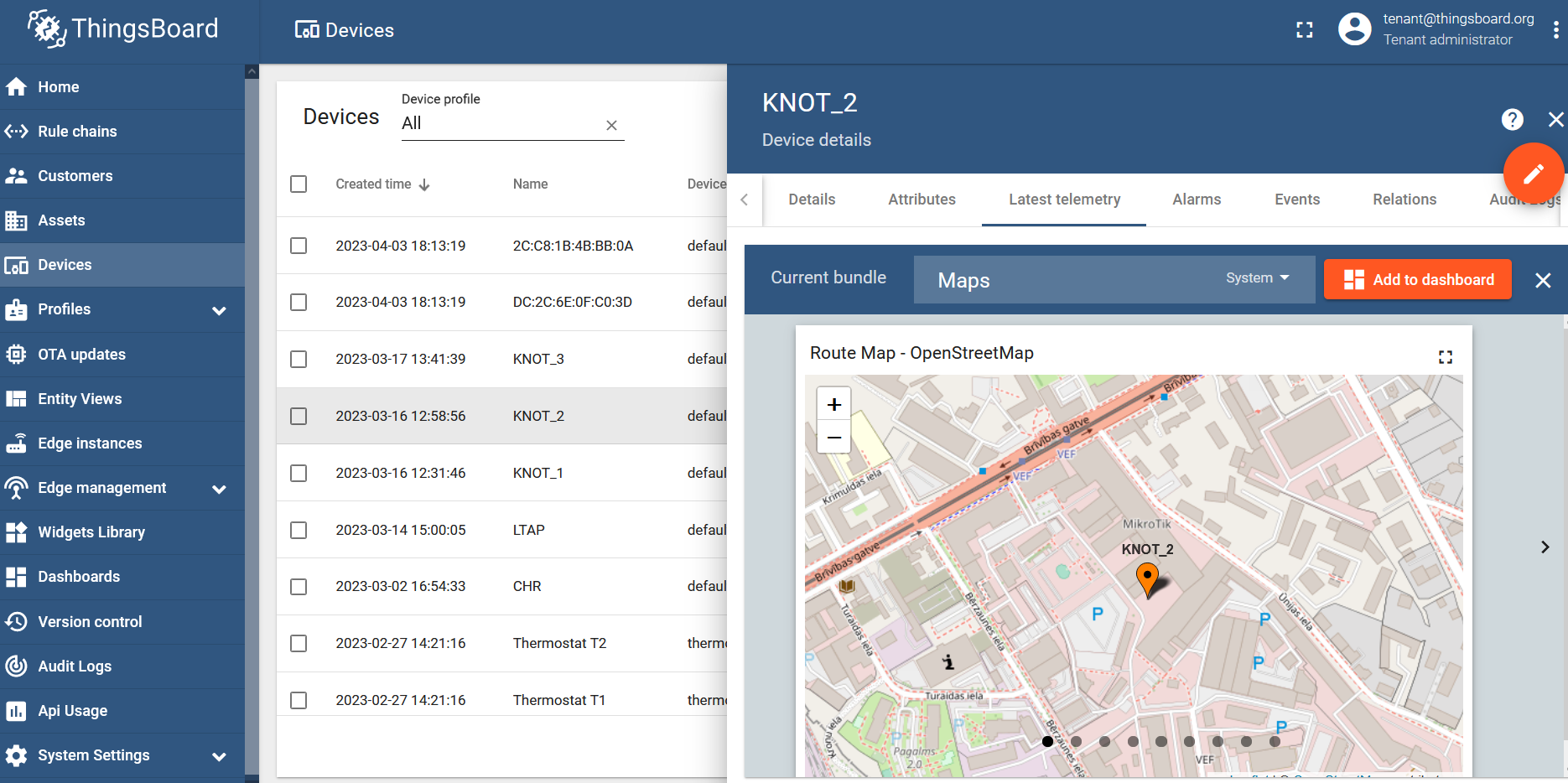This screenshot has width=1568, height=783.
Task: Open the help question mark icon
Action: [x=1512, y=120]
